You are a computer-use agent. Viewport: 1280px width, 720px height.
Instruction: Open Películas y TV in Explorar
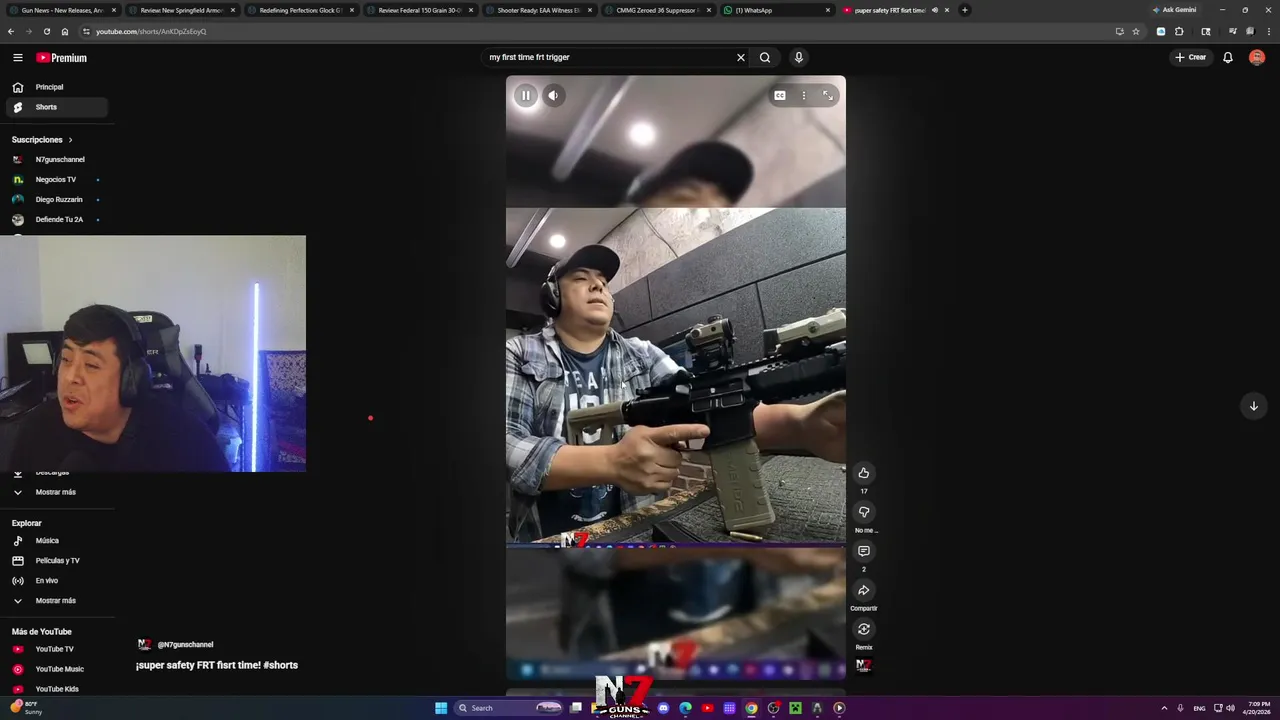point(57,561)
